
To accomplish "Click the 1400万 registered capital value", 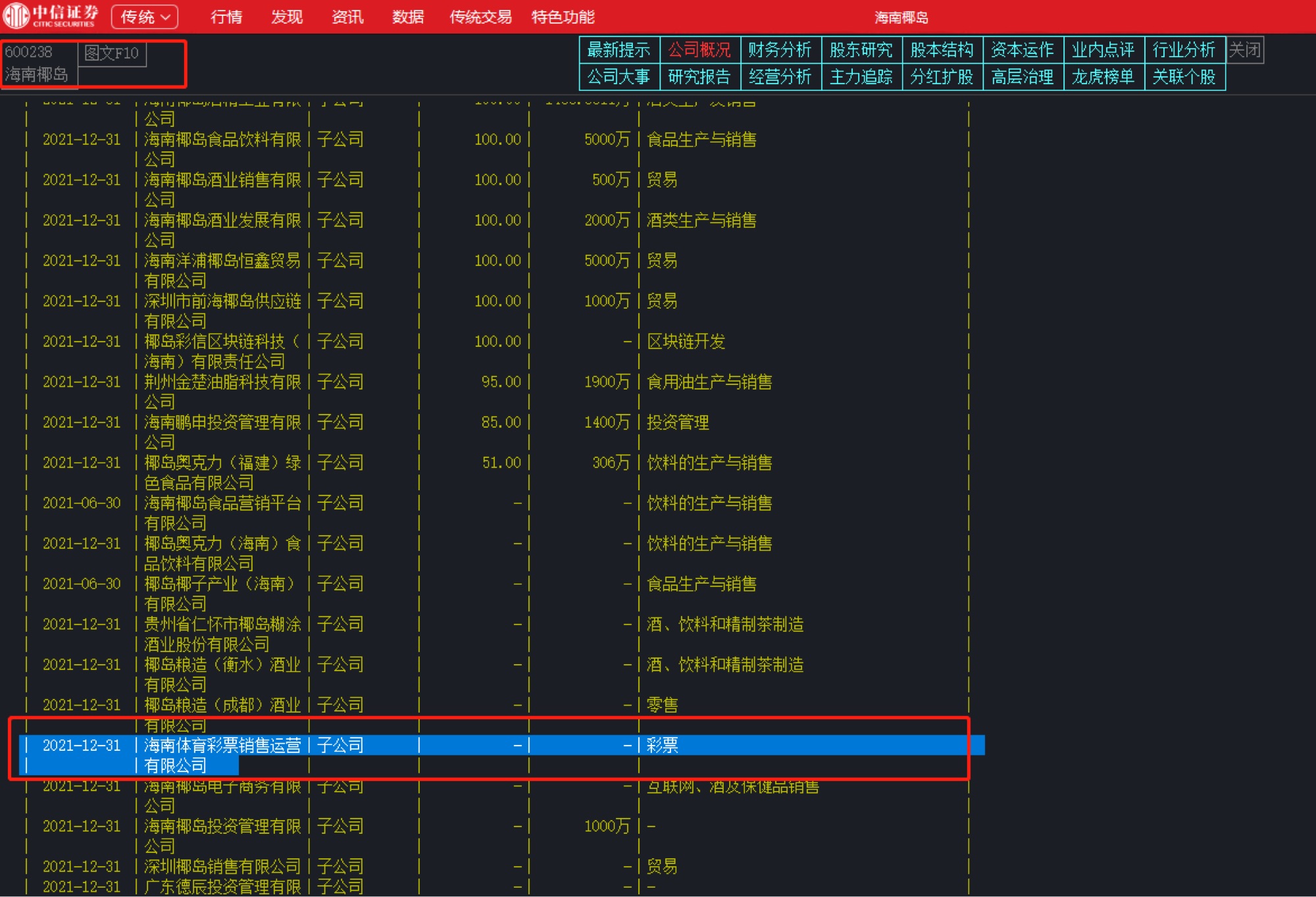I will pos(607,422).
